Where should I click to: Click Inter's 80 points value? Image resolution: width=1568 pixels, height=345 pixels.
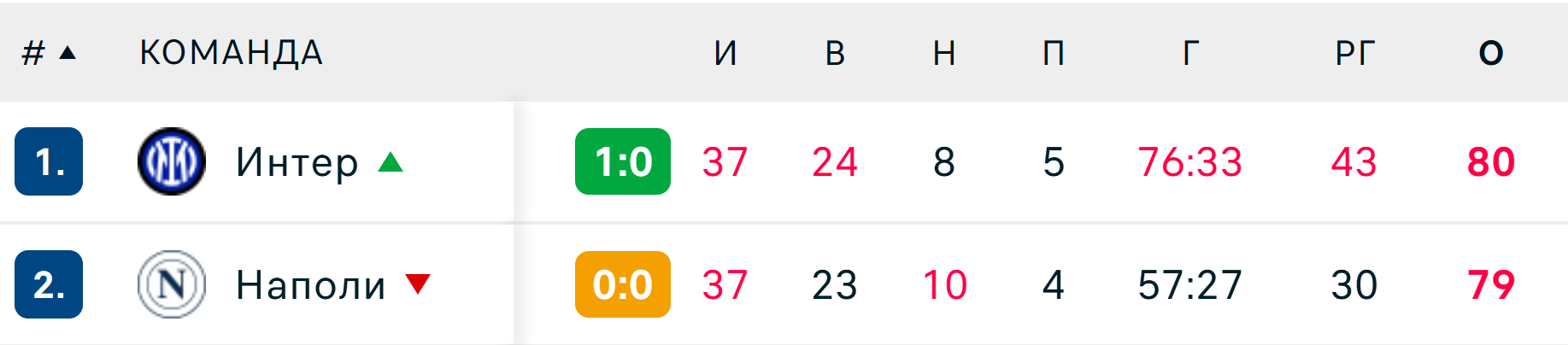[x=1491, y=161]
